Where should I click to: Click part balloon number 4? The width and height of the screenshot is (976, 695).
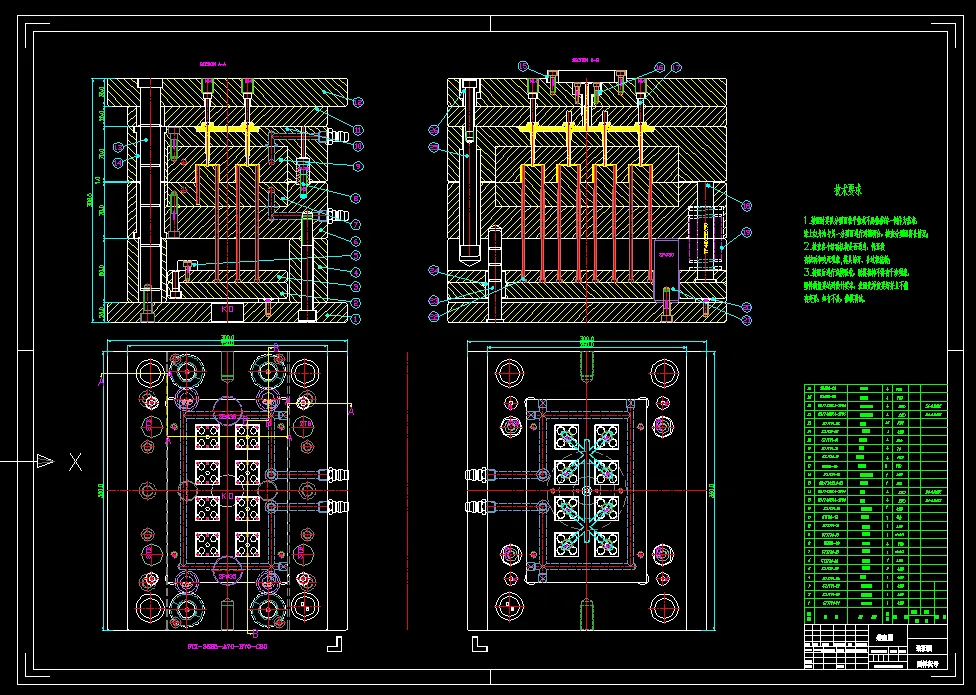(x=355, y=272)
